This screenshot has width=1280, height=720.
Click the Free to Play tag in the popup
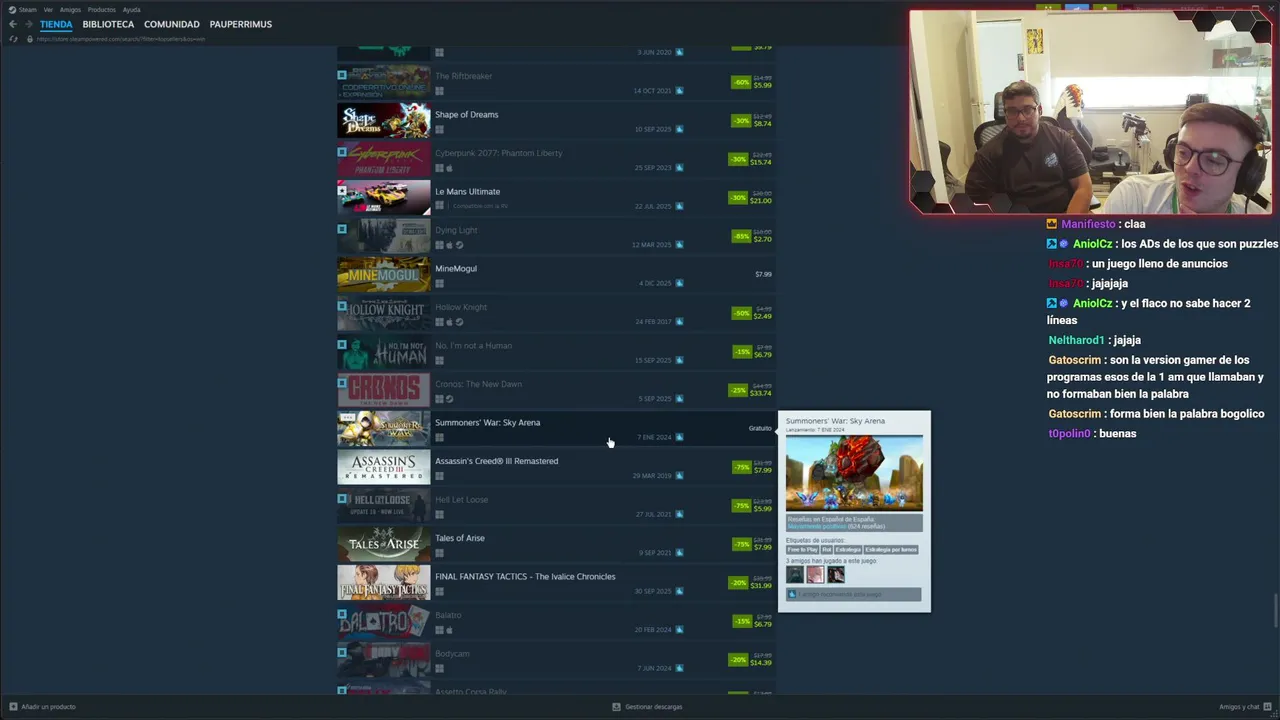(x=802, y=549)
